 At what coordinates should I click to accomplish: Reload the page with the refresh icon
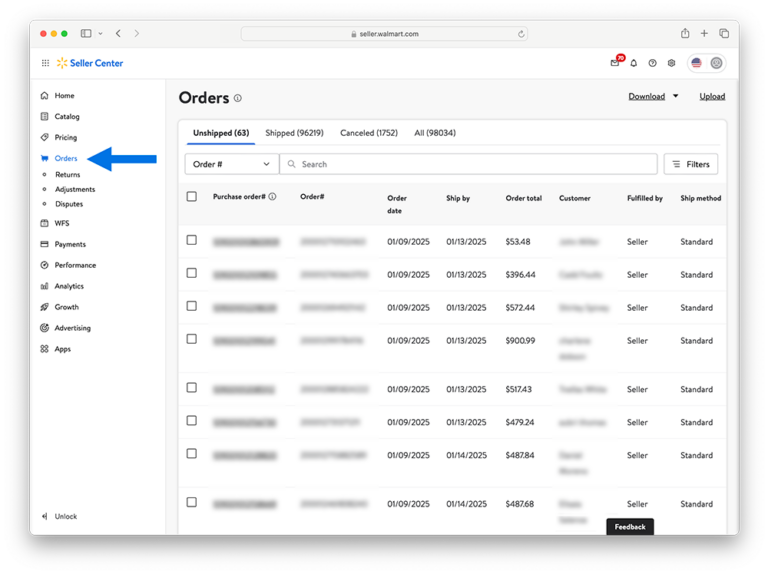coord(521,33)
